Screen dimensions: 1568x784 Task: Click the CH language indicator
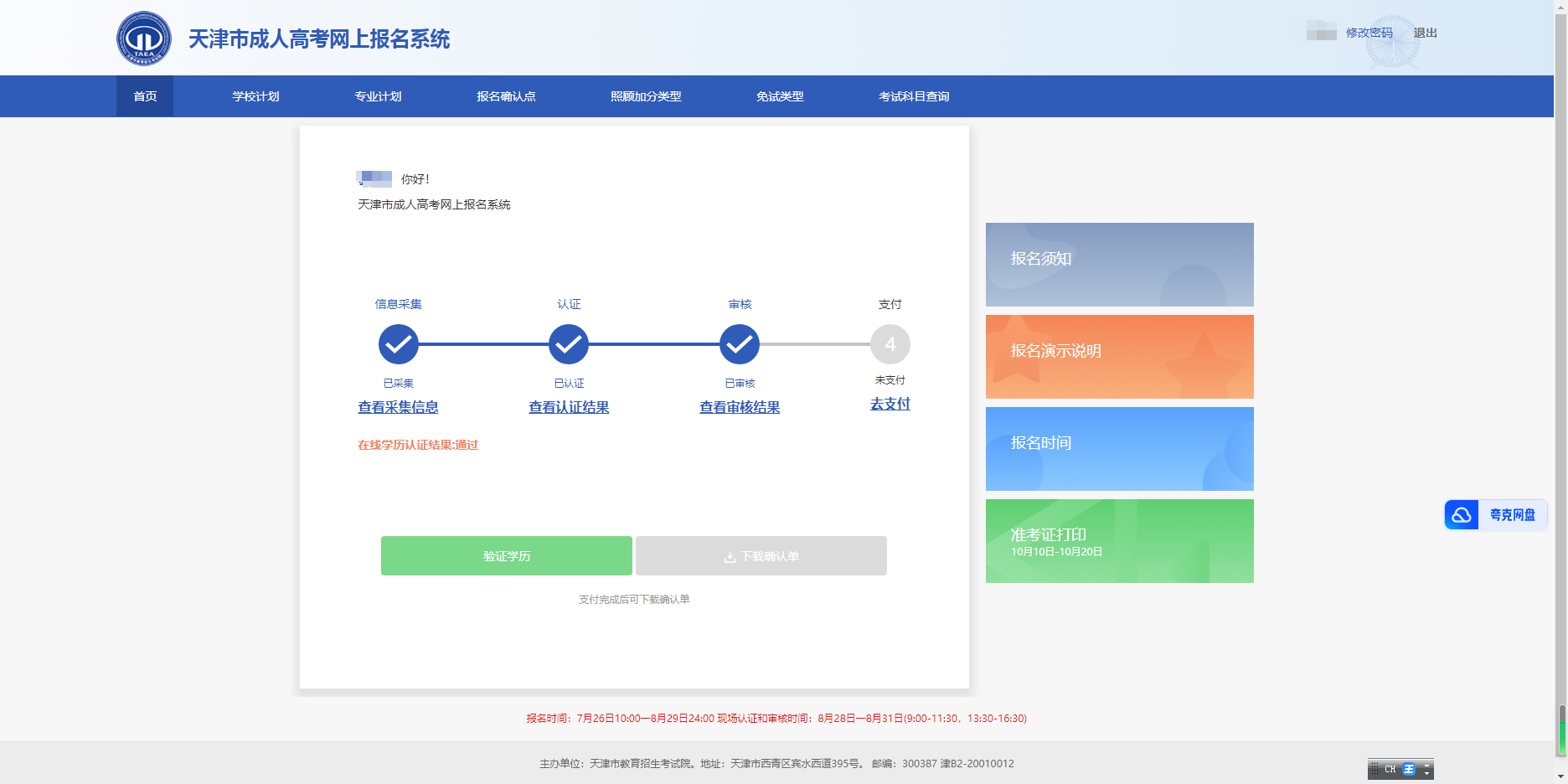(x=1390, y=769)
